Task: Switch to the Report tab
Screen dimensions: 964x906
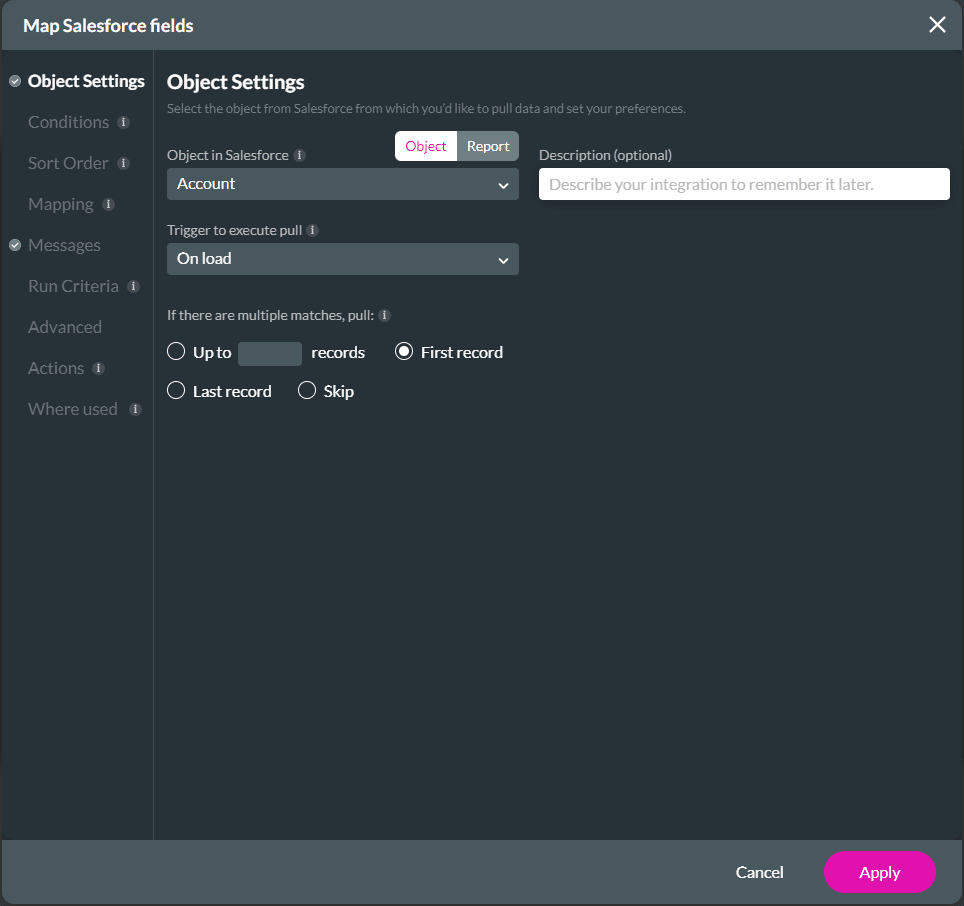Action: click(488, 145)
